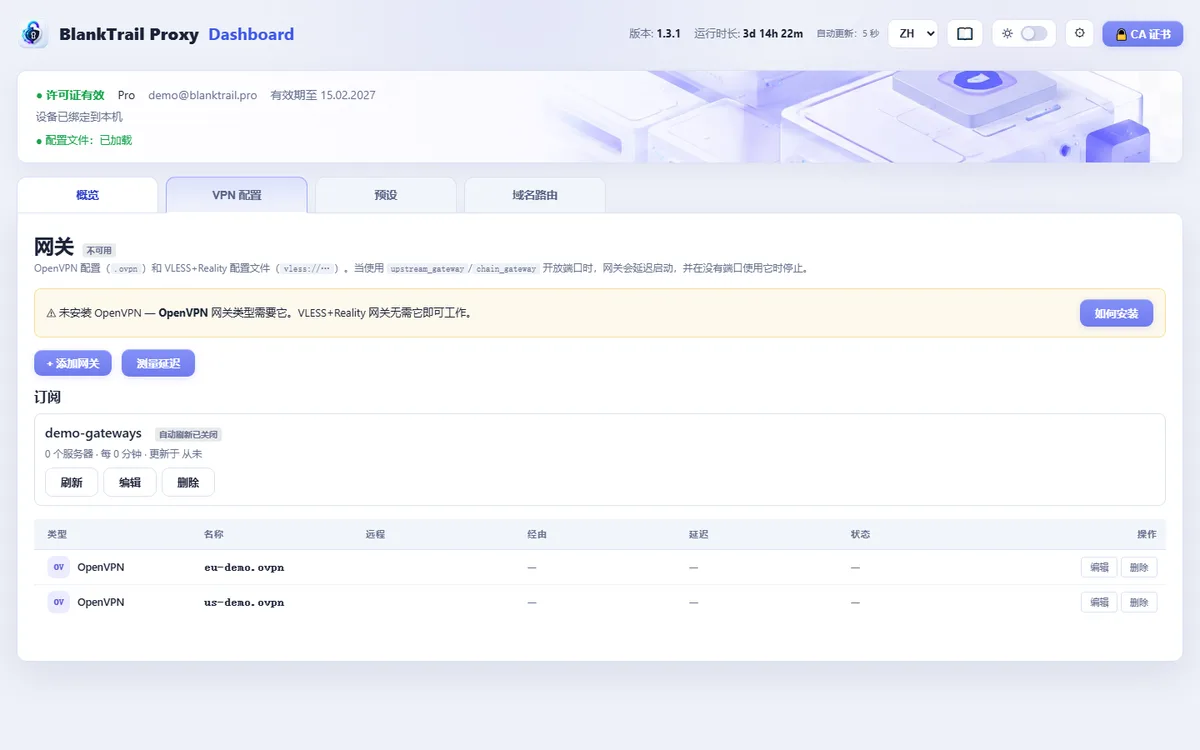This screenshot has width=1200, height=750.
Task: Click the 测量延迟 button
Action: coord(158,363)
